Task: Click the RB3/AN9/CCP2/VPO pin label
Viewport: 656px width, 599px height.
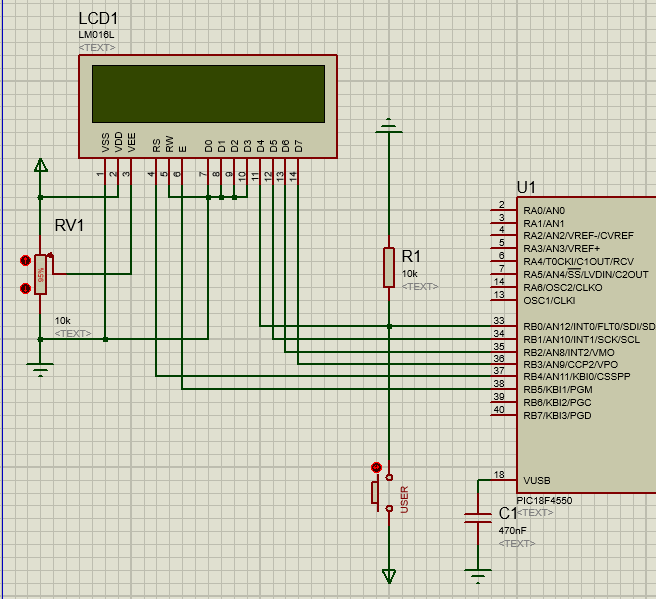Action: click(x=571, y=364)
